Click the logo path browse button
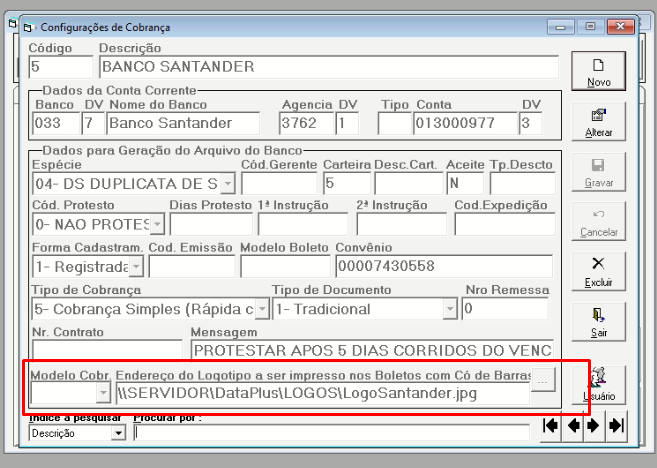The image size is (657, 468). pos(543,380)
